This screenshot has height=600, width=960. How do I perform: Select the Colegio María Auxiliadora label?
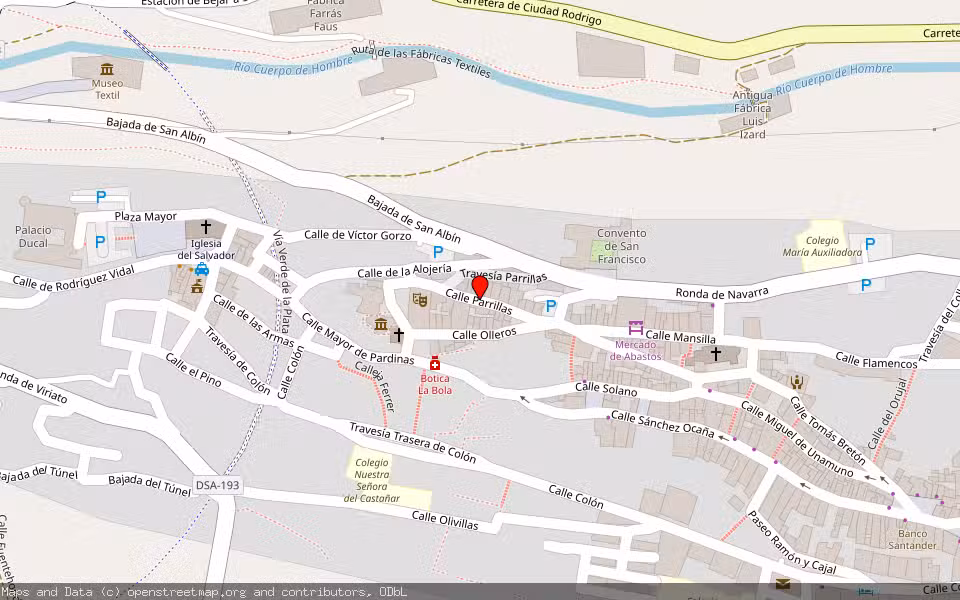click(822, 246)
